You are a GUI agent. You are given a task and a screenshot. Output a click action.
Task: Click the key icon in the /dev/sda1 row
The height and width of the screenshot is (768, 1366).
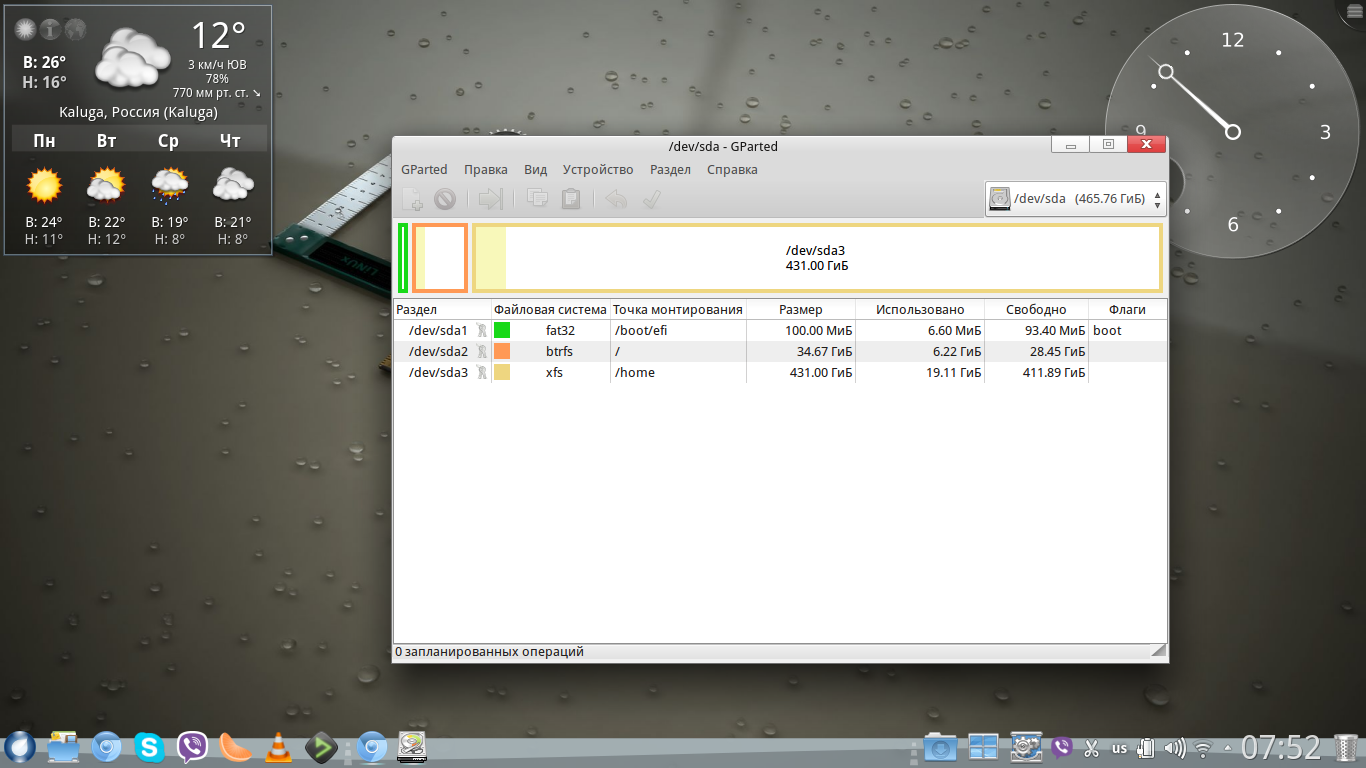[x=481, y=330]
